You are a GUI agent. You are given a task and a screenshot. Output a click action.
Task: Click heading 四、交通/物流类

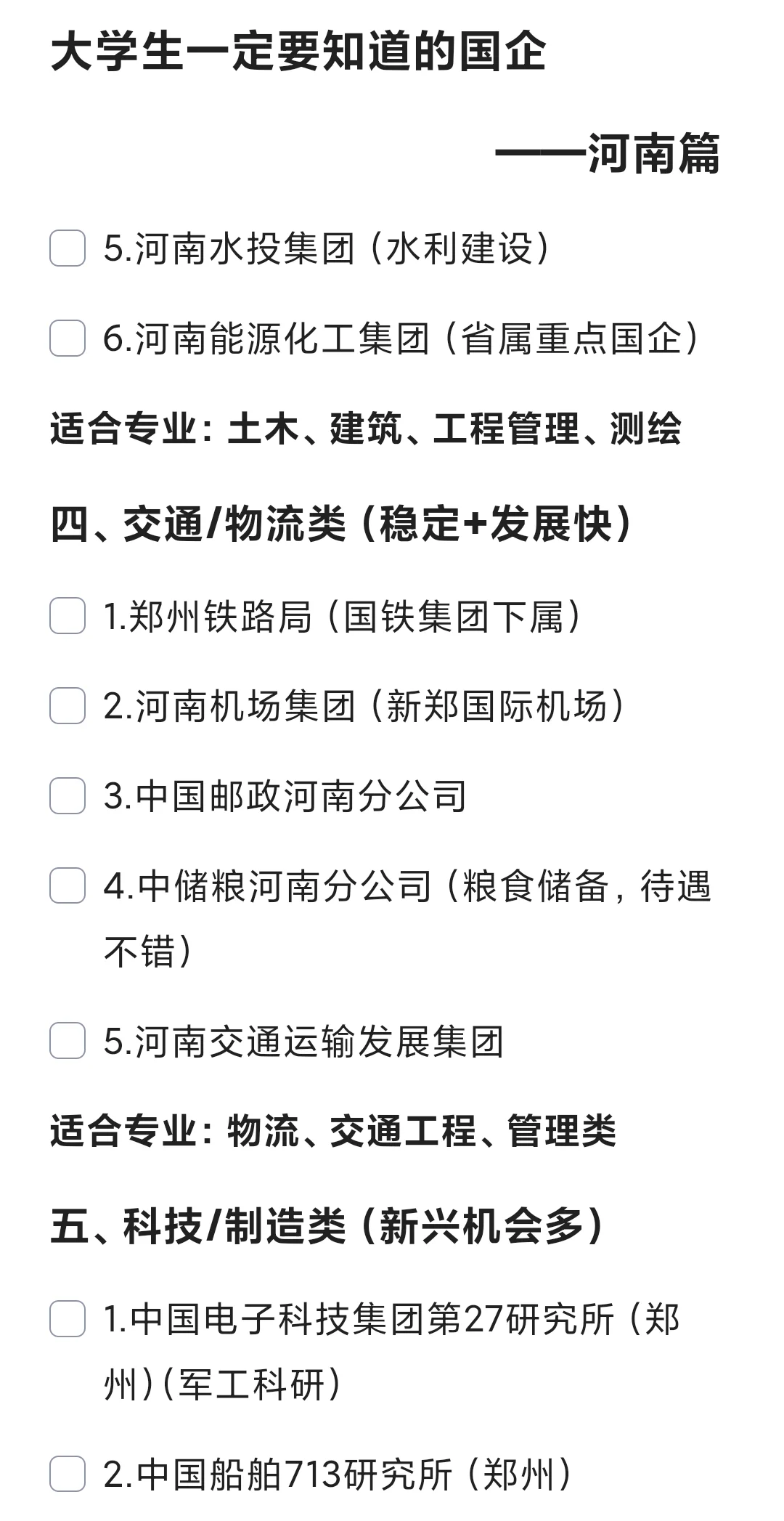341,524
